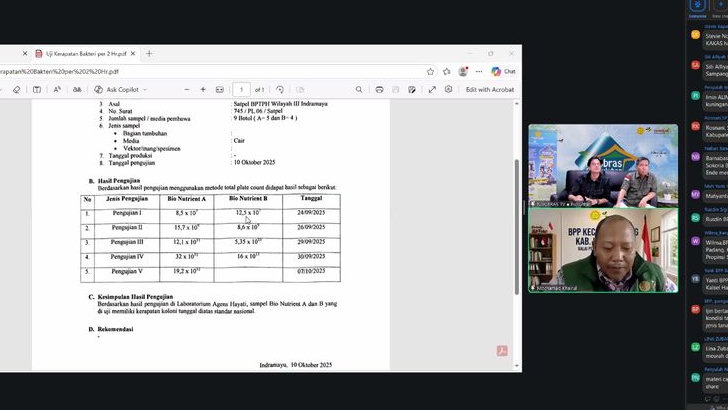Zoom in the PDF with plus
Viewport: 728px width, 410px height.
coord(203,90)
